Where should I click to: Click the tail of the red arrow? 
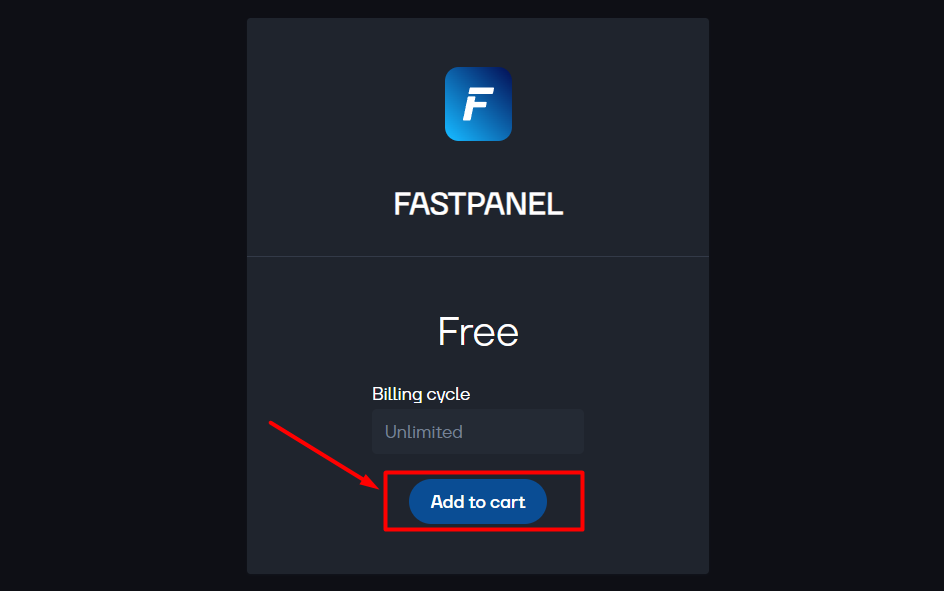[x=274, y=424]
